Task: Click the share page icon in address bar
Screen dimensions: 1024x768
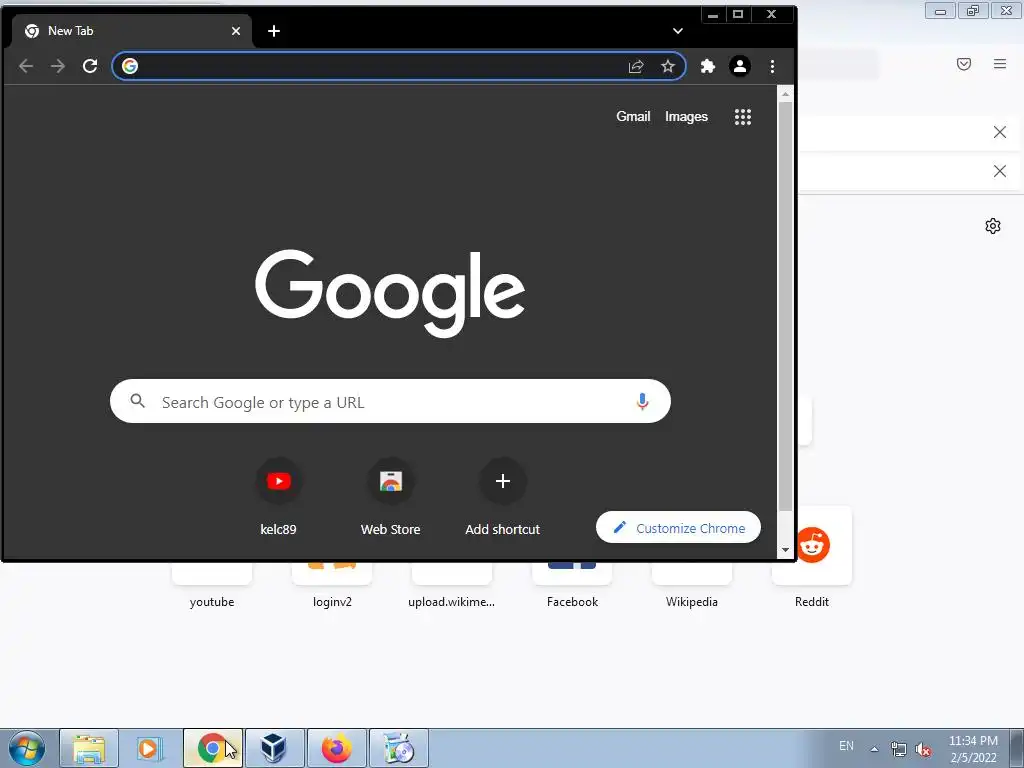Action: [636, 66]
